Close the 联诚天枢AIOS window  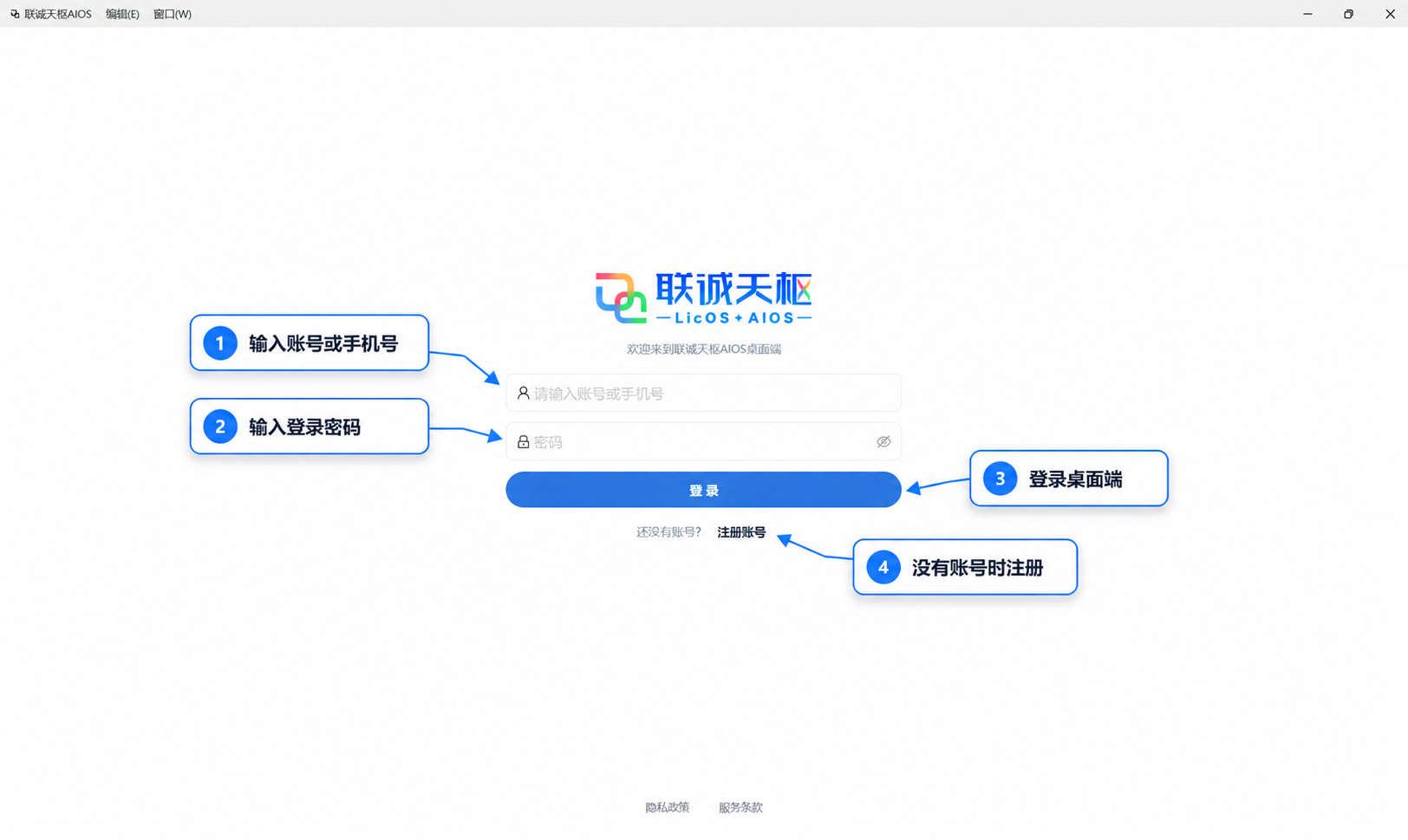(1389, 14)
